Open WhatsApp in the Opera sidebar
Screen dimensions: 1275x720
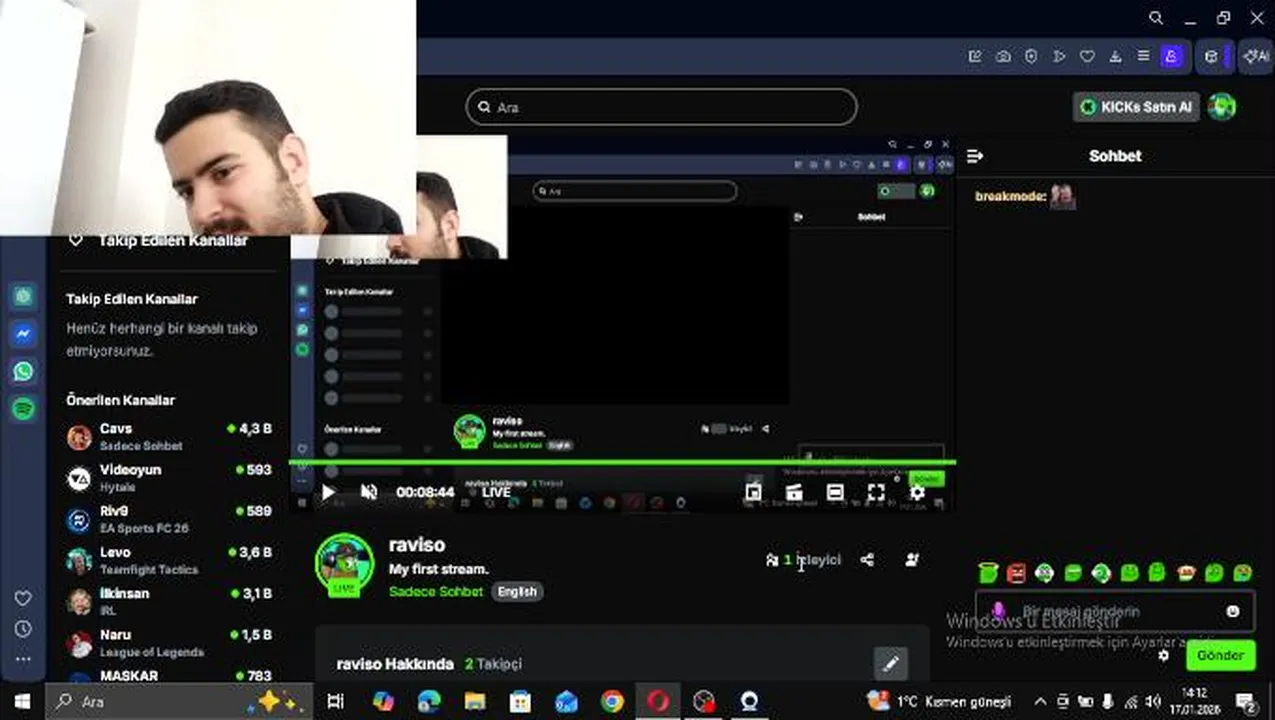23,371
